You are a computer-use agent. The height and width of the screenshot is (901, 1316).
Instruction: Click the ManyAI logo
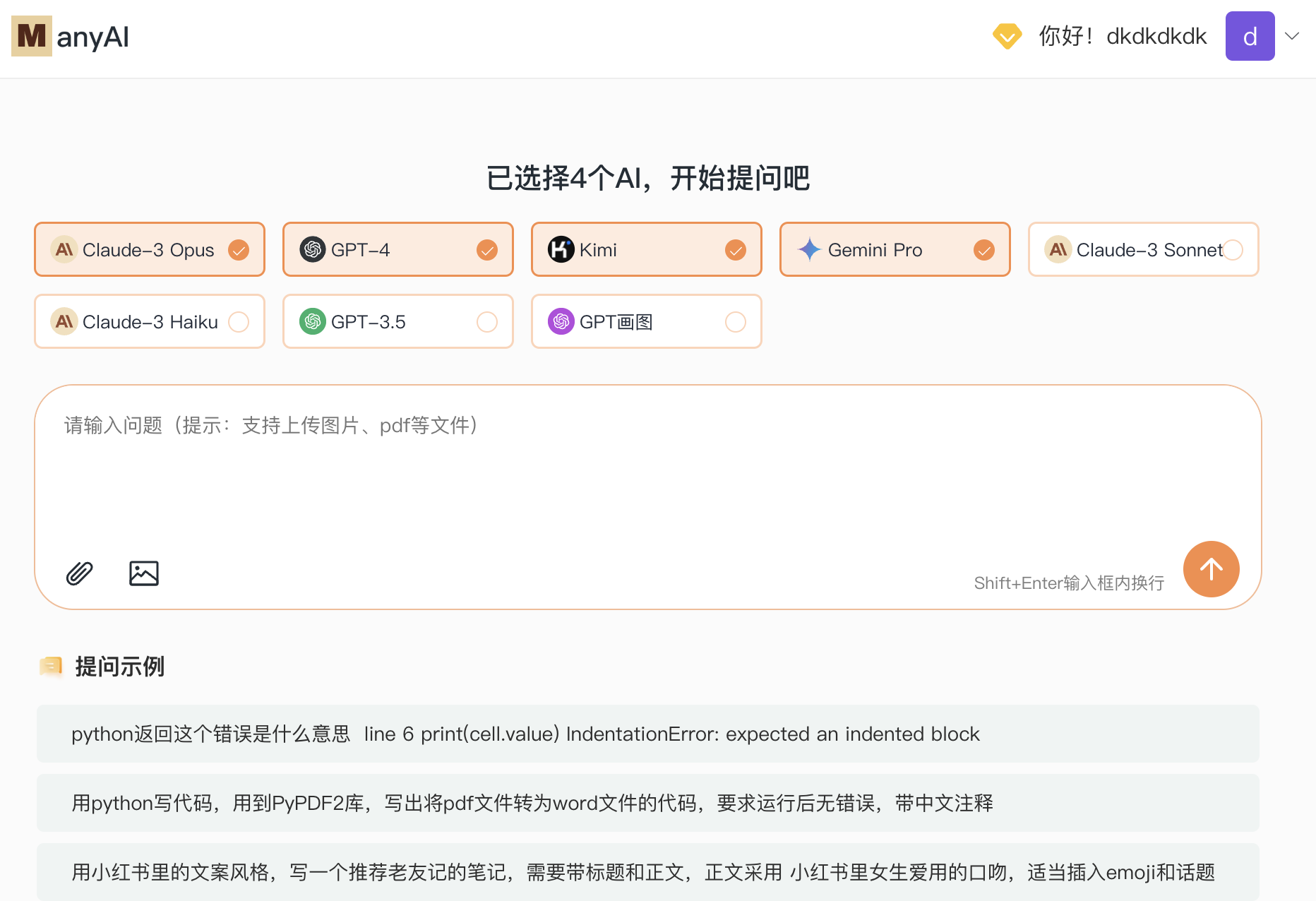coord(70,36)
